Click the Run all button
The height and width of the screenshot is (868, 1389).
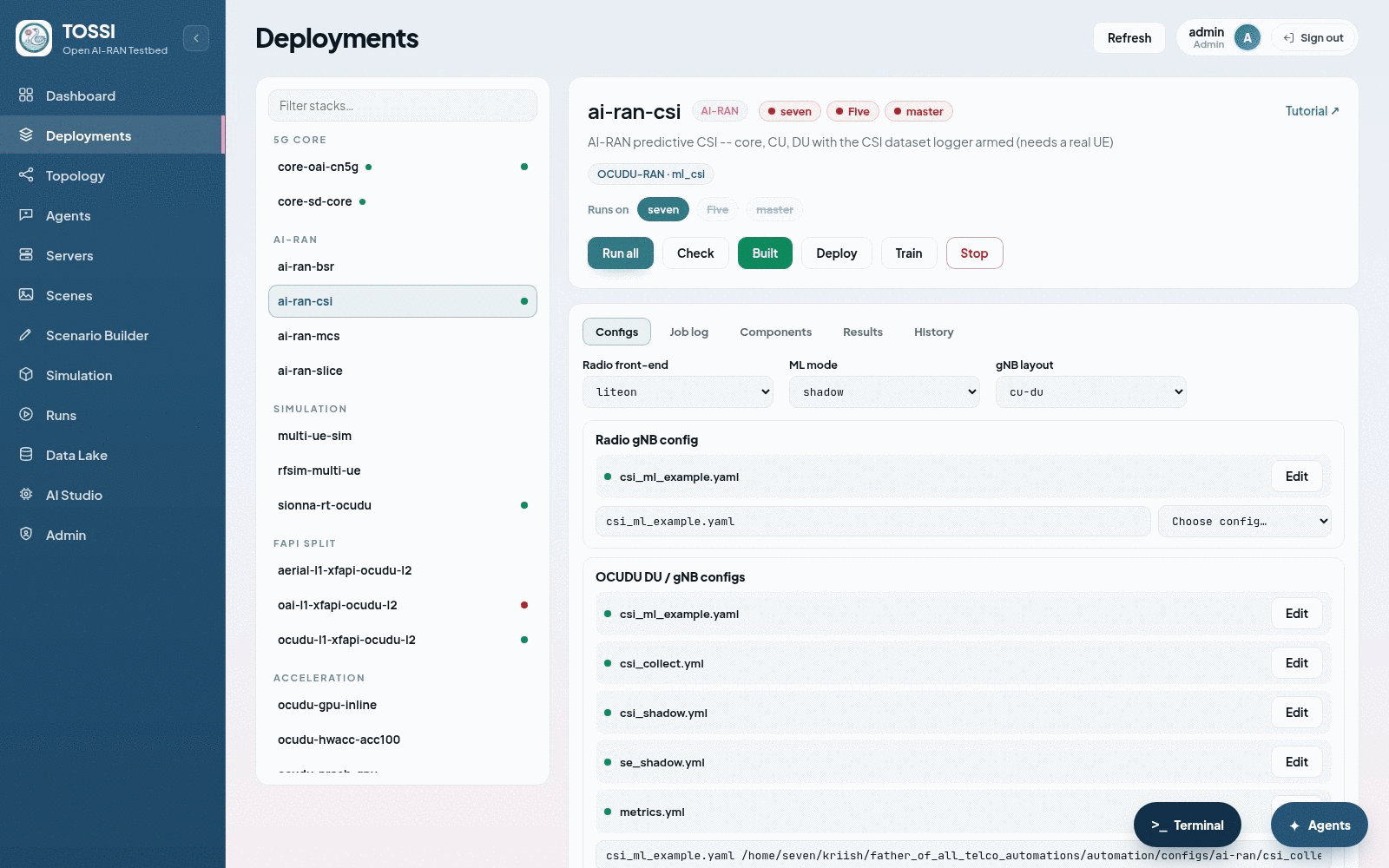pyautogui.click(x=621, y=253)
